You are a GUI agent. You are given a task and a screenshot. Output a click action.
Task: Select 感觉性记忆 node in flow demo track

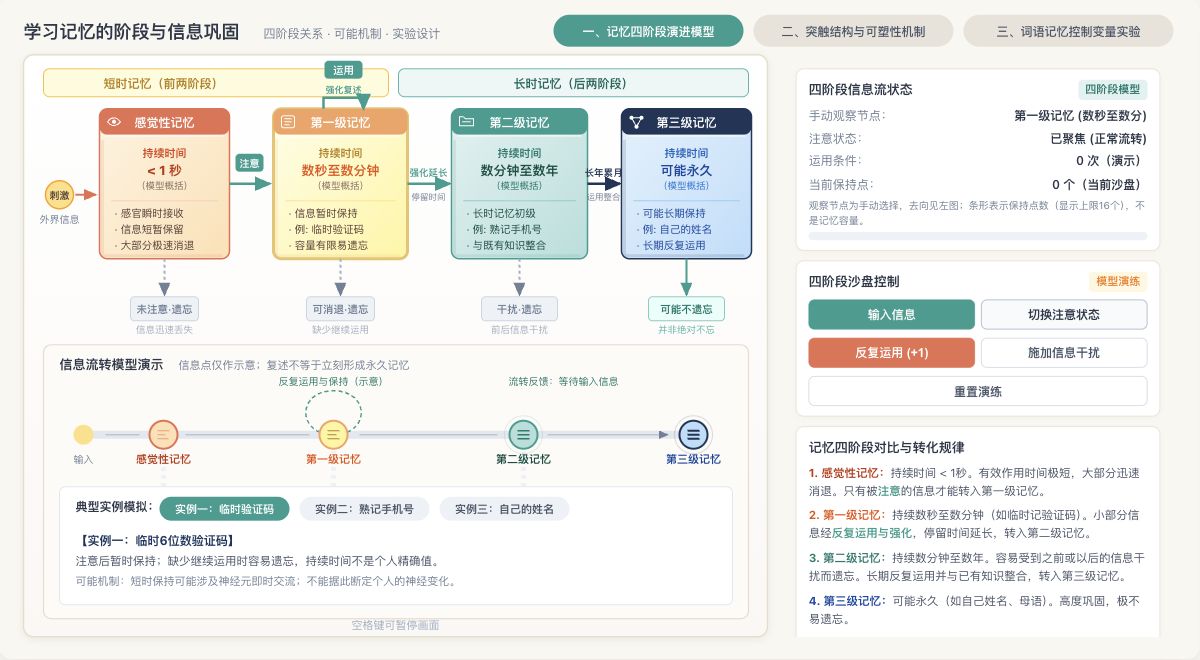pyautogui.click(x=163, y=435)
